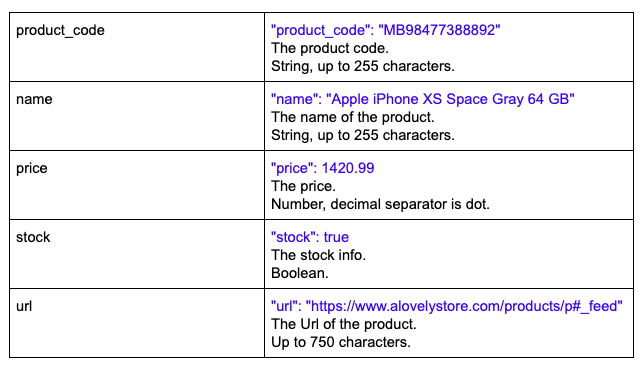Click the product_code field name cell
This screenshot has width=644, height=369.
pyautogui.click(x=137, y=47)
